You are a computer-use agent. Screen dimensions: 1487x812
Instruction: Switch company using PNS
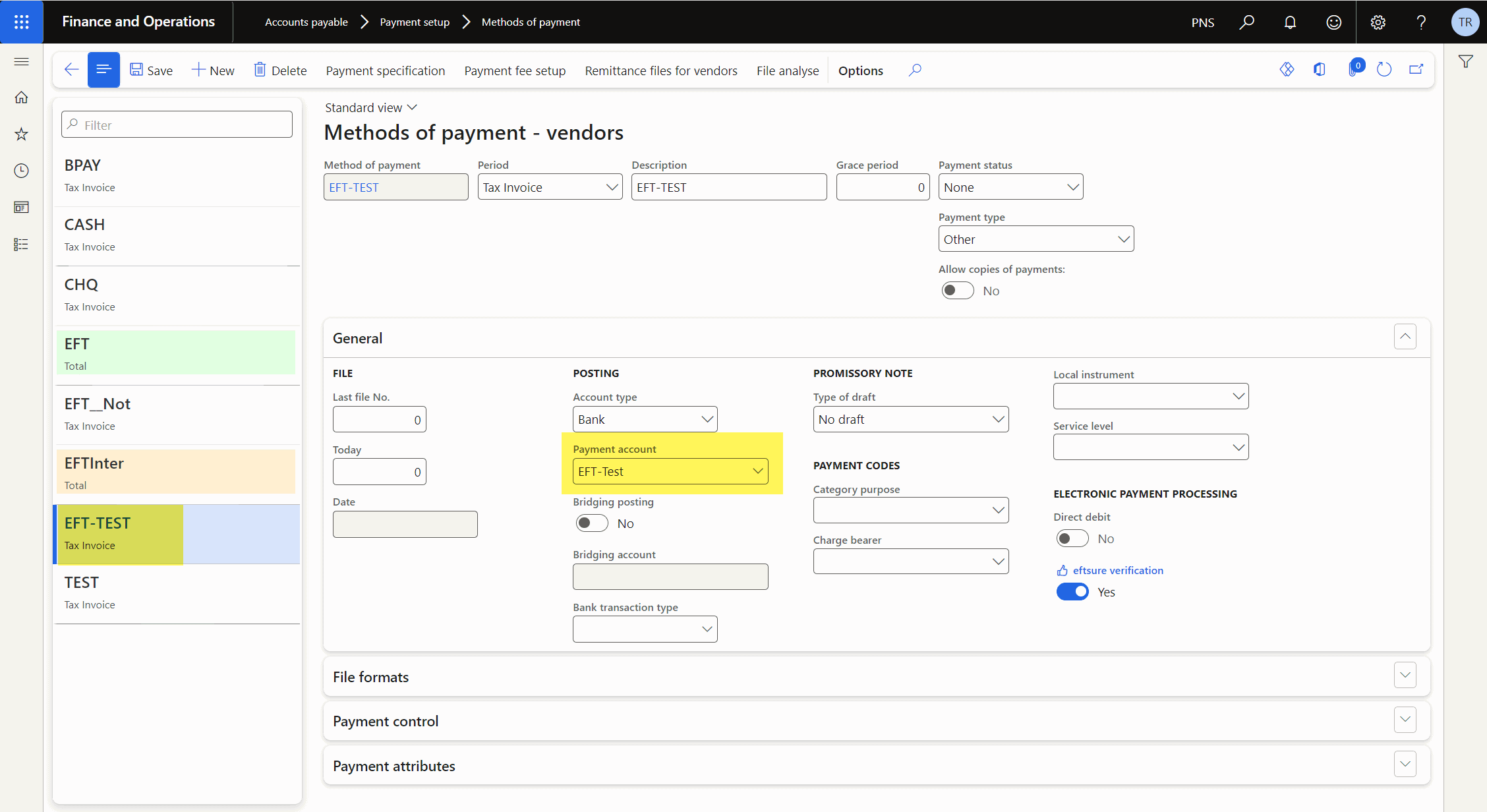(1203, 22)
